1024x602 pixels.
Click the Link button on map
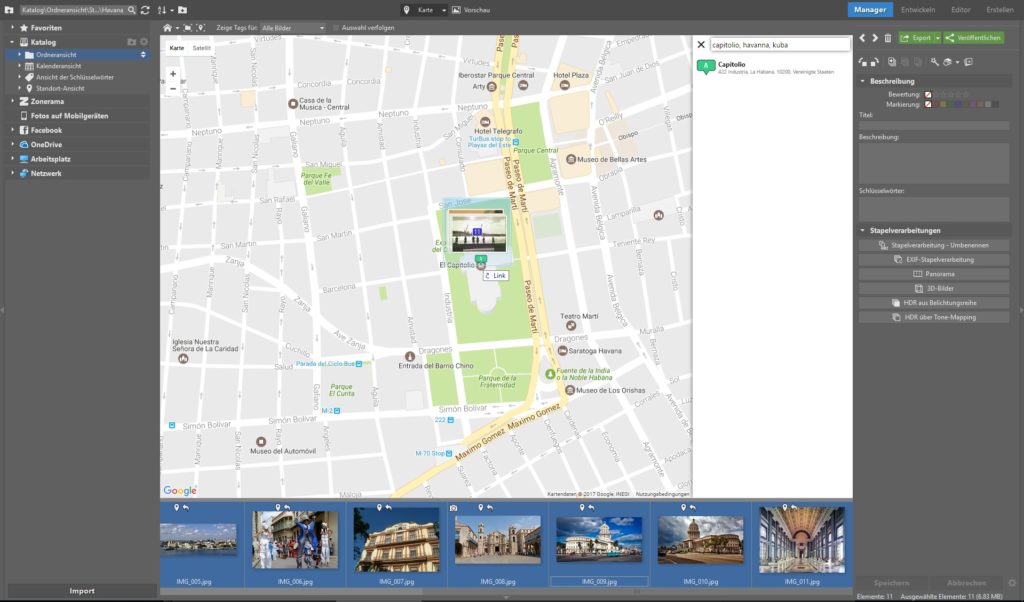496,276
